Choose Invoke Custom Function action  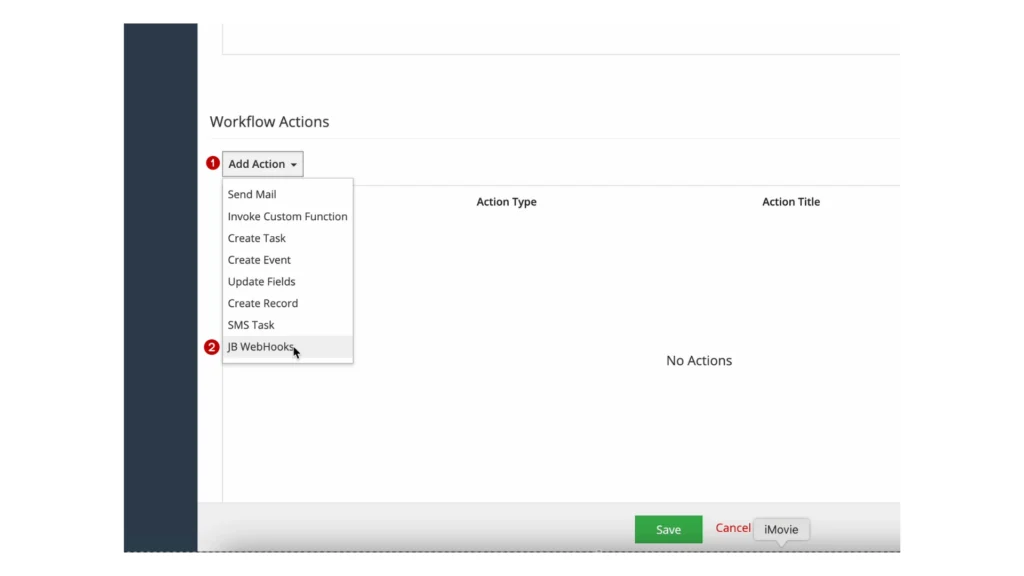pyautogui.click(x=287, y=216)
